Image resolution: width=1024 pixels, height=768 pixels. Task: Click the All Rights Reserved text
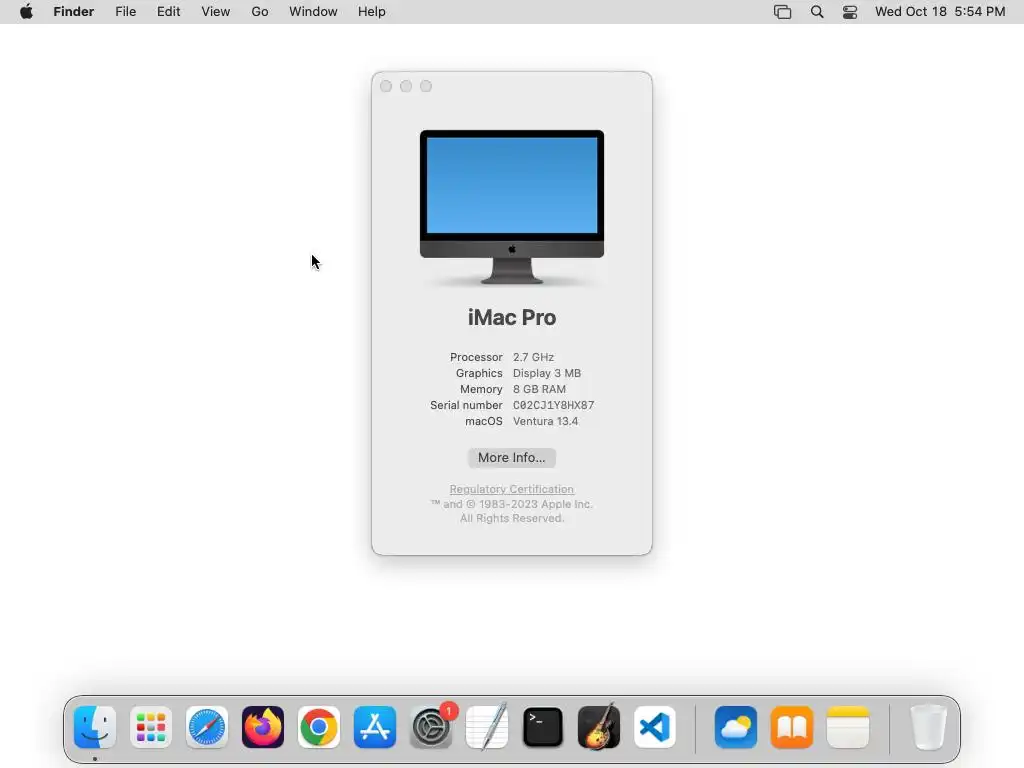click(512, 519)
